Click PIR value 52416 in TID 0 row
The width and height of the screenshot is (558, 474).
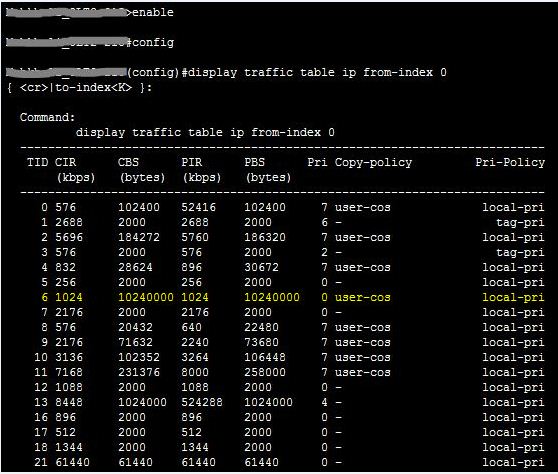199,207
